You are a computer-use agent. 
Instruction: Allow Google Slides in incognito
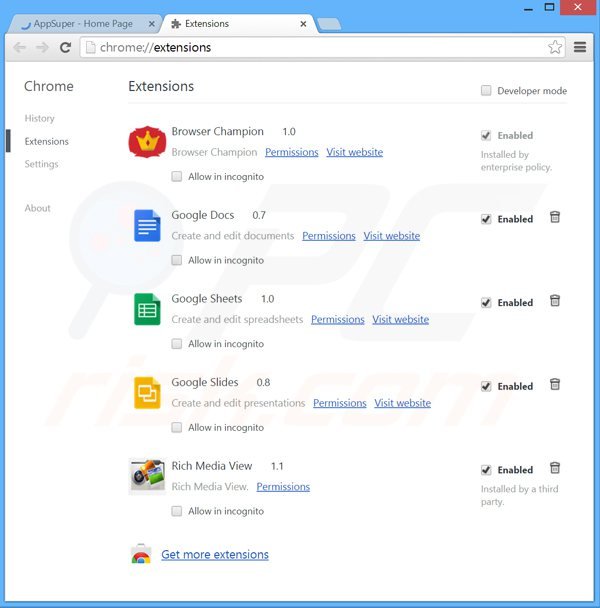tap(176, 427)
